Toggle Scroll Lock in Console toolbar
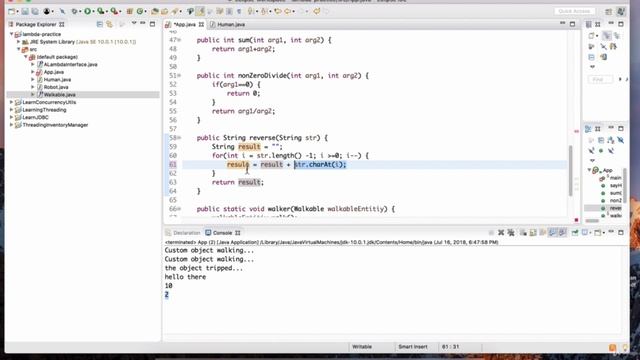 coord(533,233)
